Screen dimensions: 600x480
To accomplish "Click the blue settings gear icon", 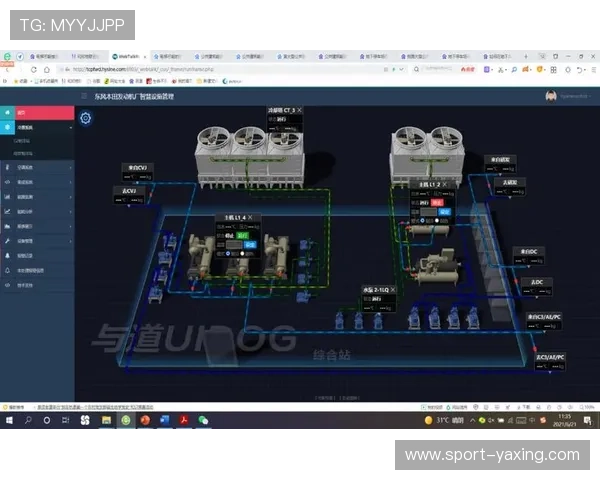I will 86,118.
